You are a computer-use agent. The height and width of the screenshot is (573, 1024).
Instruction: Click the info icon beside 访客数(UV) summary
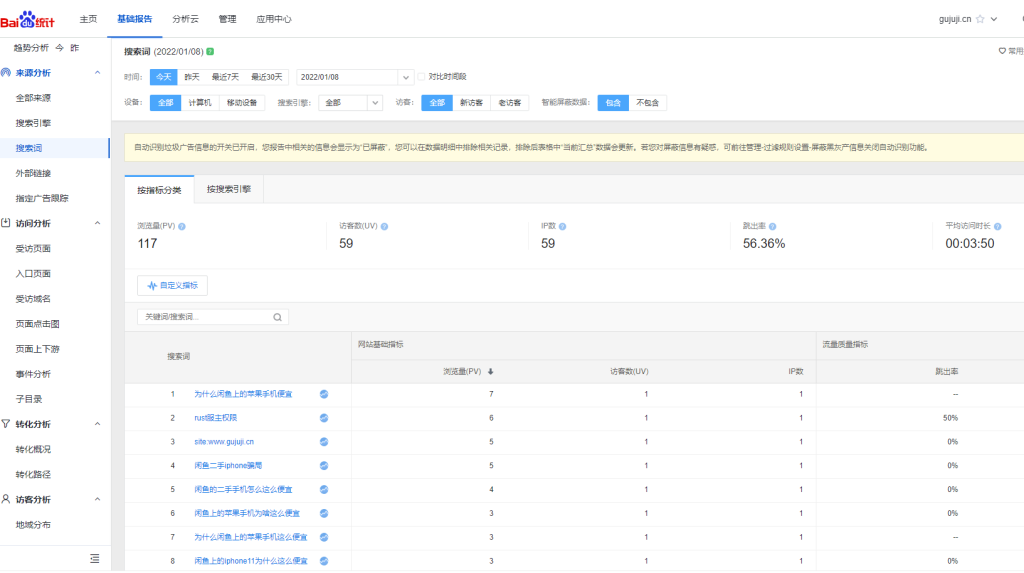click(385, 226)
